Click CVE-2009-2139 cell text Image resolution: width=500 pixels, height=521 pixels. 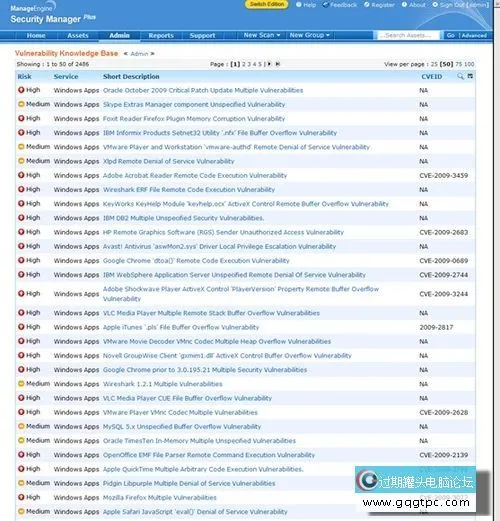444,455
